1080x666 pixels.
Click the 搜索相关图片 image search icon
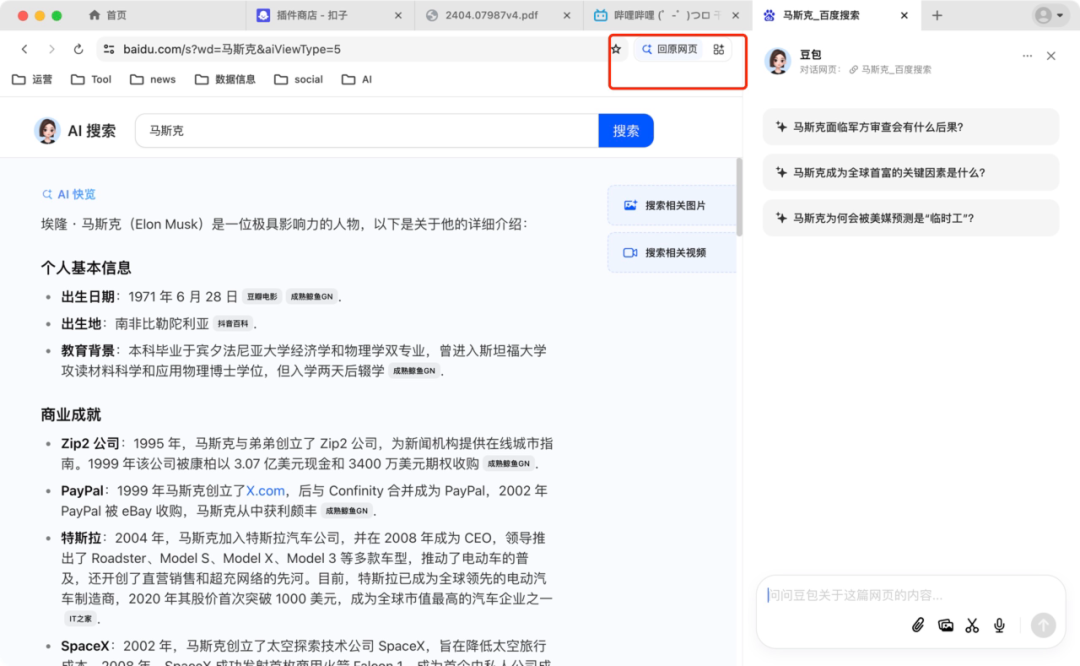[x=632, y=206]
